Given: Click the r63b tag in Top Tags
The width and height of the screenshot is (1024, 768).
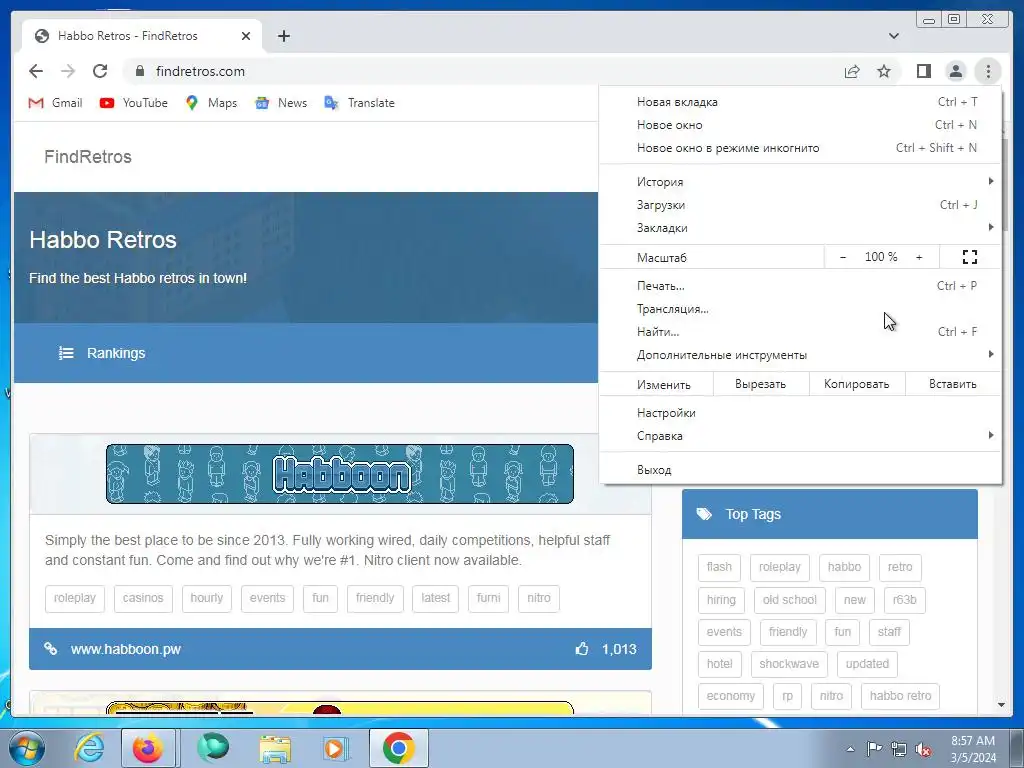Looking at the screenshot, I should [904, 600].
